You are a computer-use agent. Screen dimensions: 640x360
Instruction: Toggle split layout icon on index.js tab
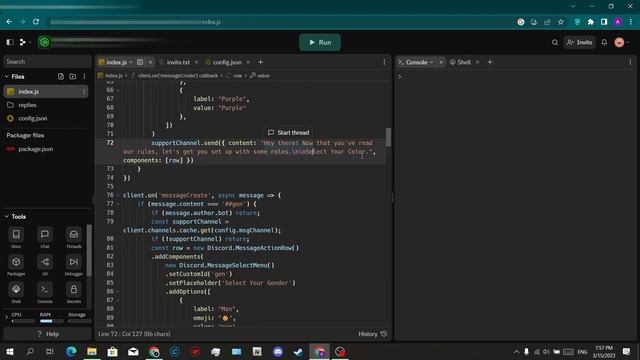[140, 62]
